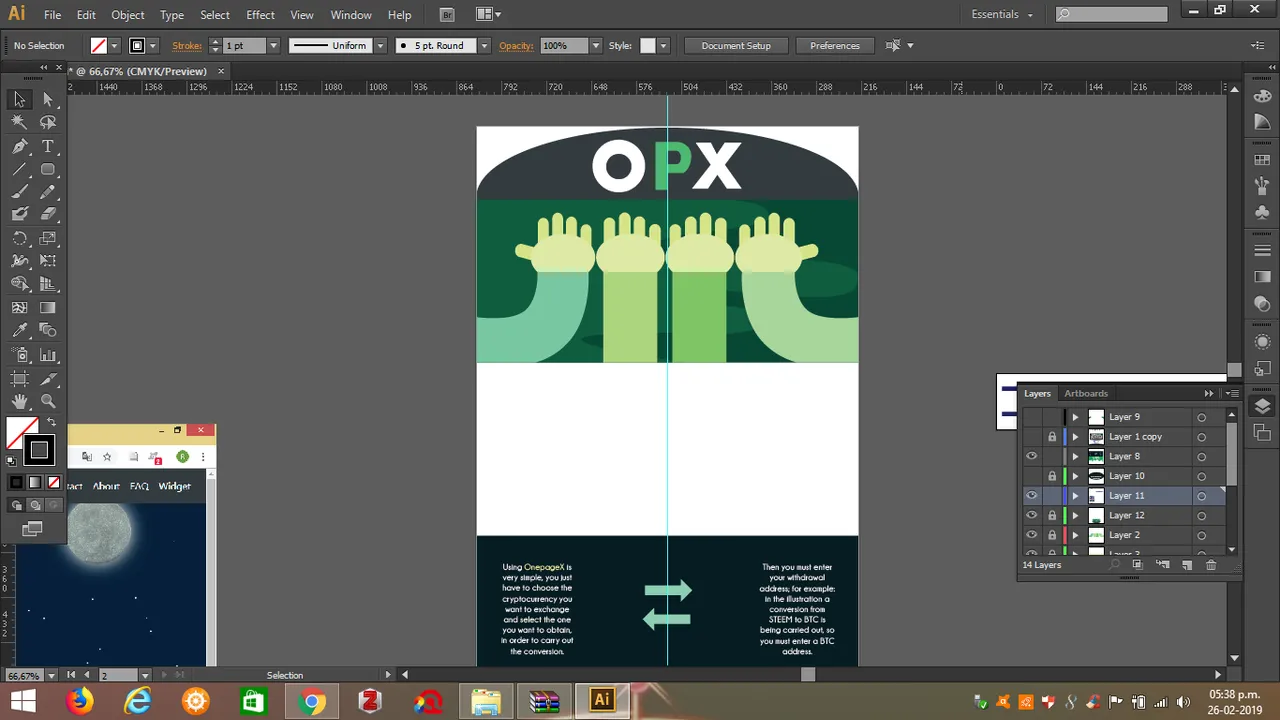The height and width of the screenshot is (720, 1280).
Task: Swap fill and stroke colors
Action: (x=52, y=423)
